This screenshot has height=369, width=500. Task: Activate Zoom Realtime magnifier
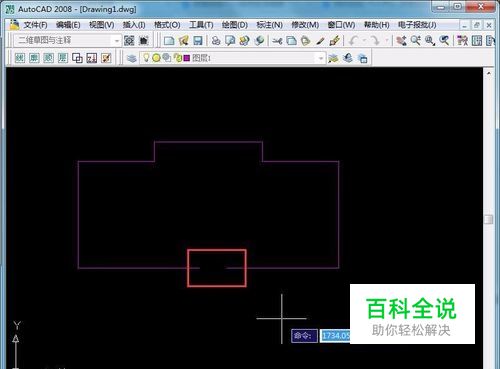(416, 41)
